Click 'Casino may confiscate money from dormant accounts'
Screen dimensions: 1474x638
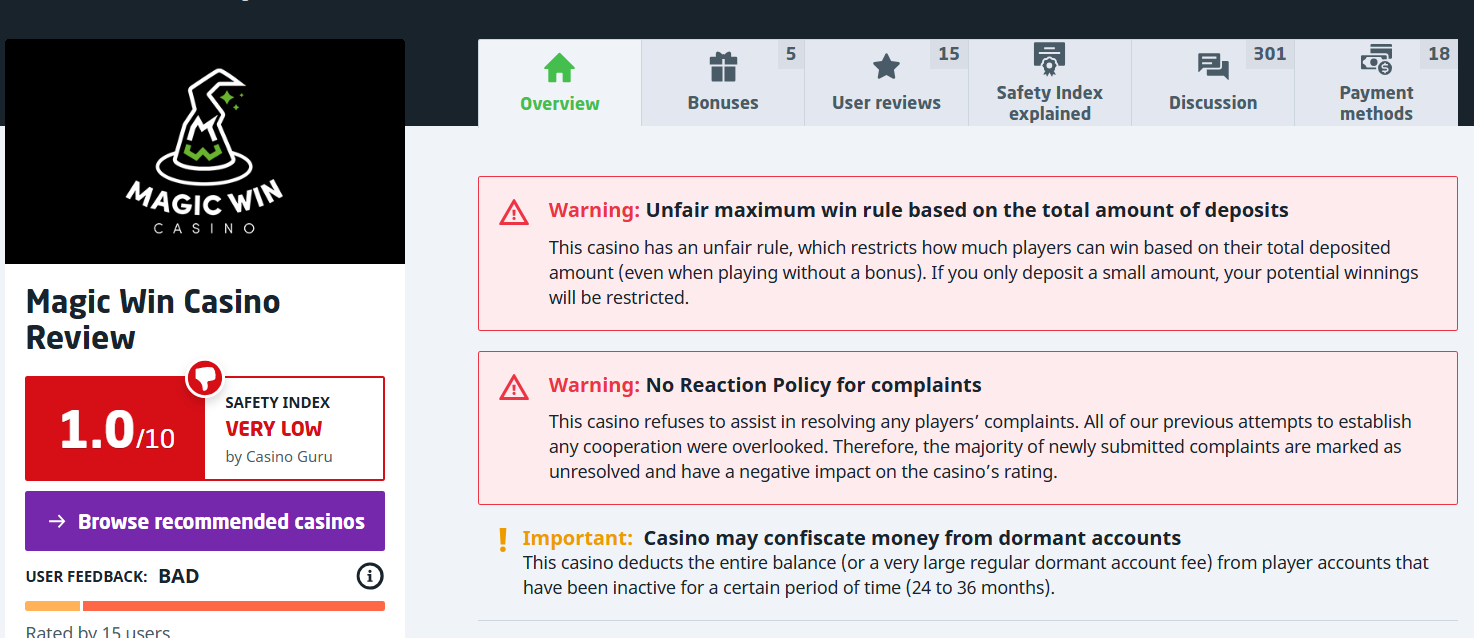tap(912, 538)
